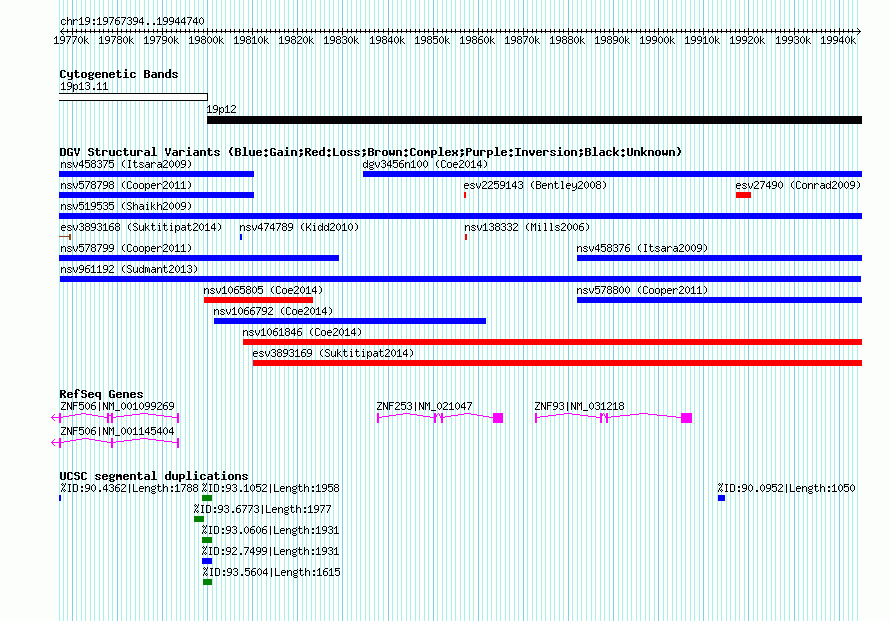Select the green %ID:93.0606 duplication block

pos(207,540)
